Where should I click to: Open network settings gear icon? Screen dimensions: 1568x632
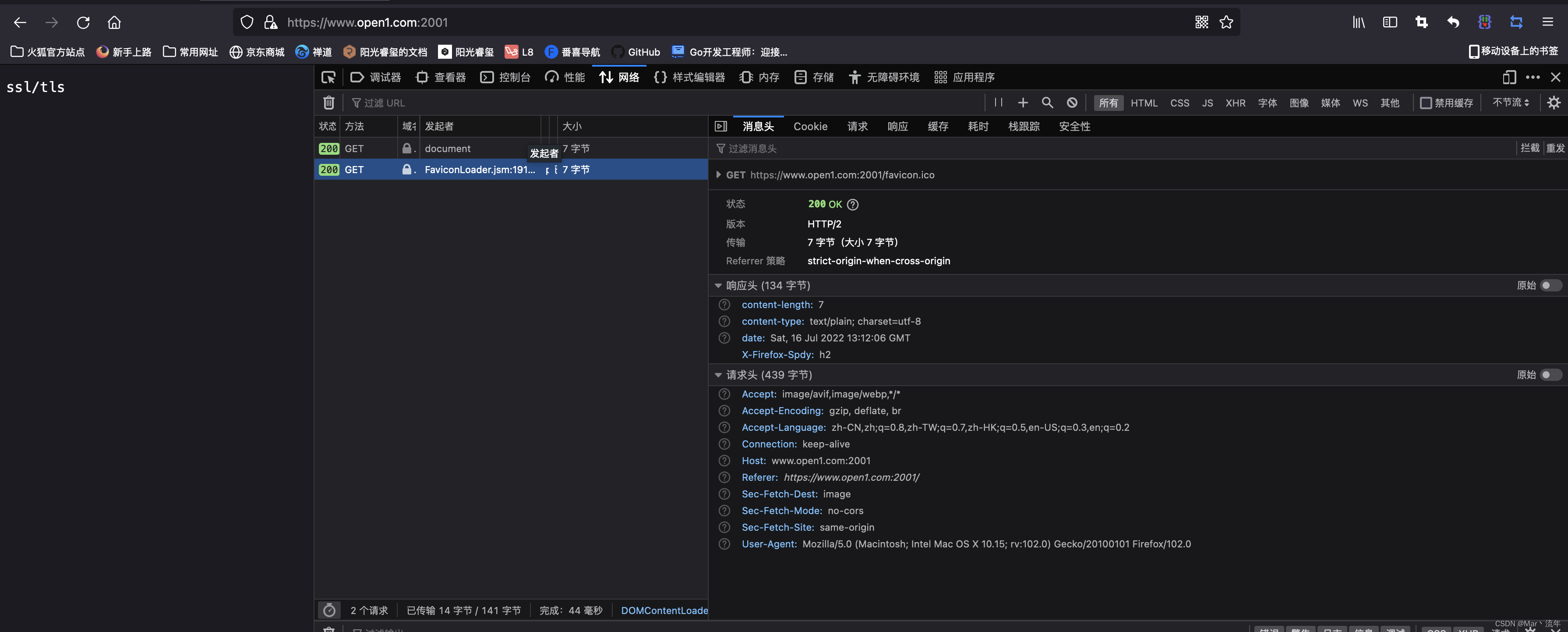point(1554,102)
